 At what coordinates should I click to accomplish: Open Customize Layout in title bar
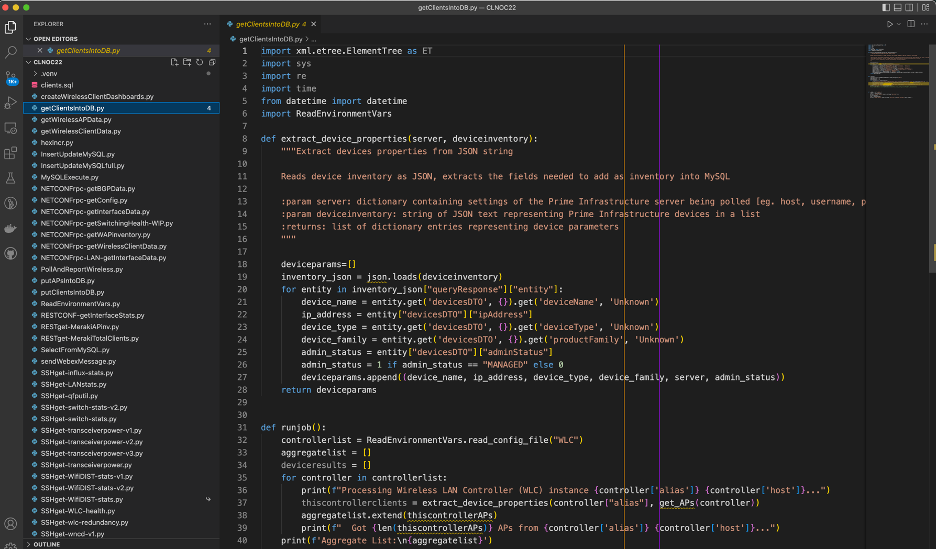click(925, 8)
